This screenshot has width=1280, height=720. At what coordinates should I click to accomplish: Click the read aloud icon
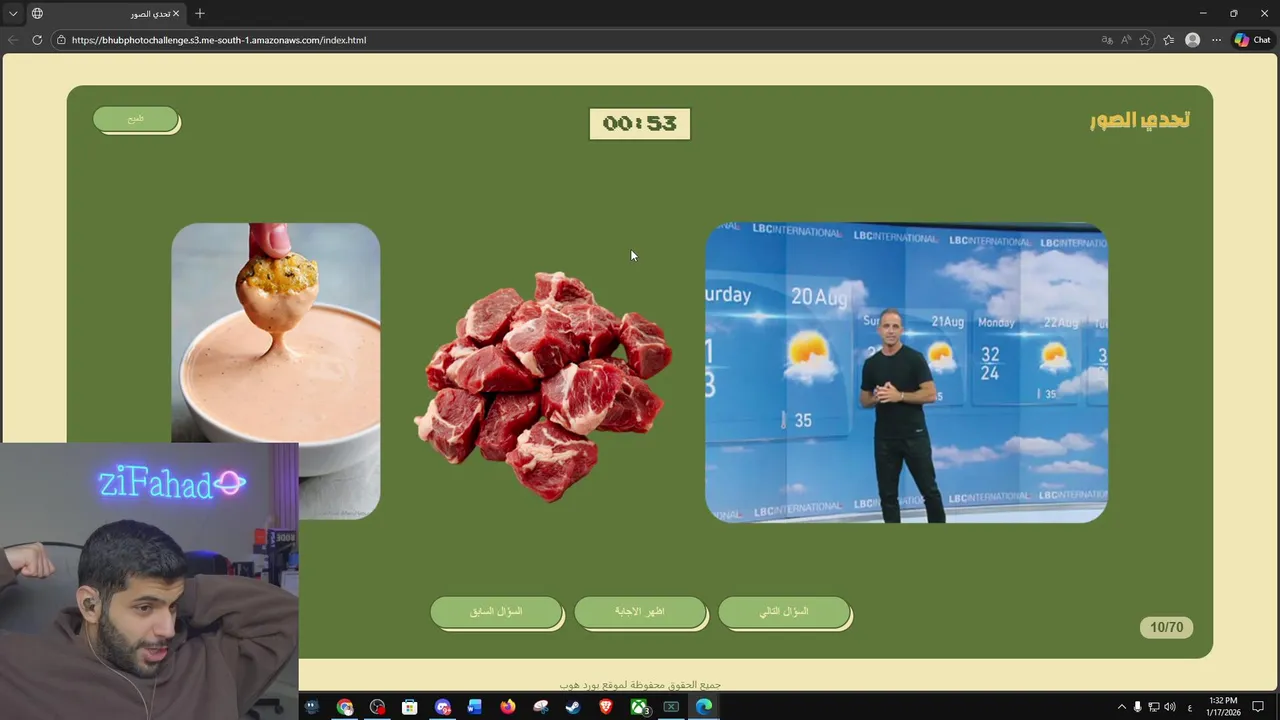tap(1126, 40)
